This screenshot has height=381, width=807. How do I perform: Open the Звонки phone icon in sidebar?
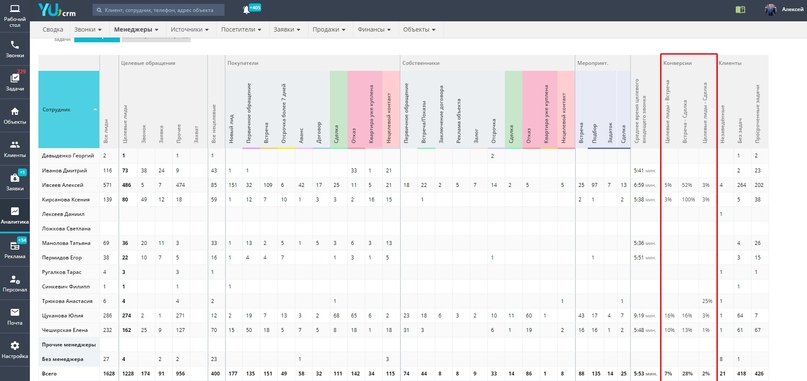pos(15,45)
